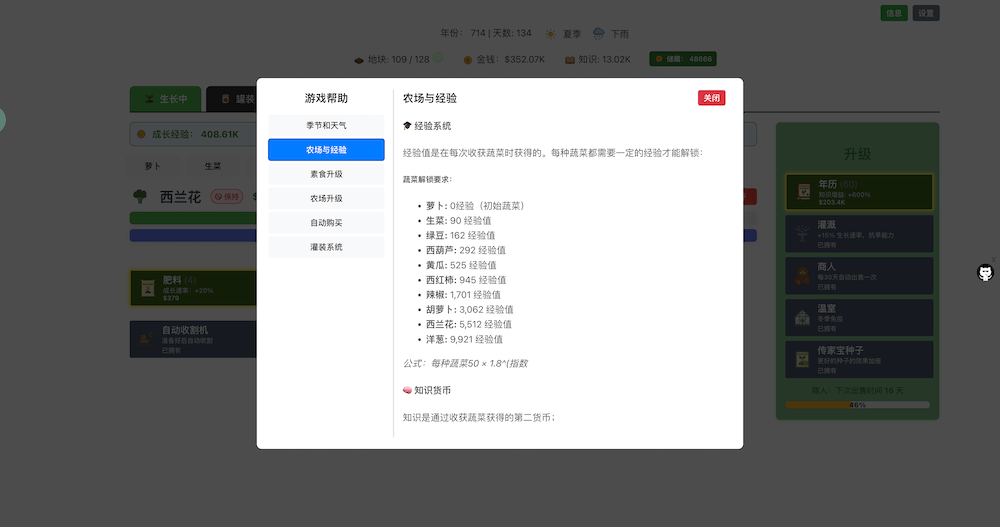This screenshot has width=1000, height=527.
Task: Click the heirloom seeds (传家宝种子) icon
Action: click(x=802, y=359)
